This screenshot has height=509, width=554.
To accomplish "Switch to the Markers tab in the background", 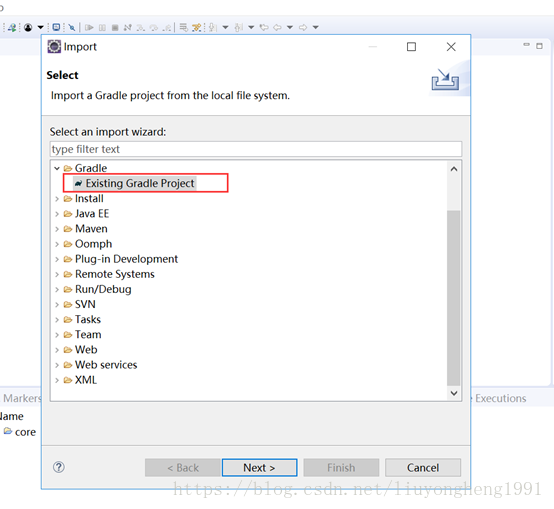I will click(22, 398).
